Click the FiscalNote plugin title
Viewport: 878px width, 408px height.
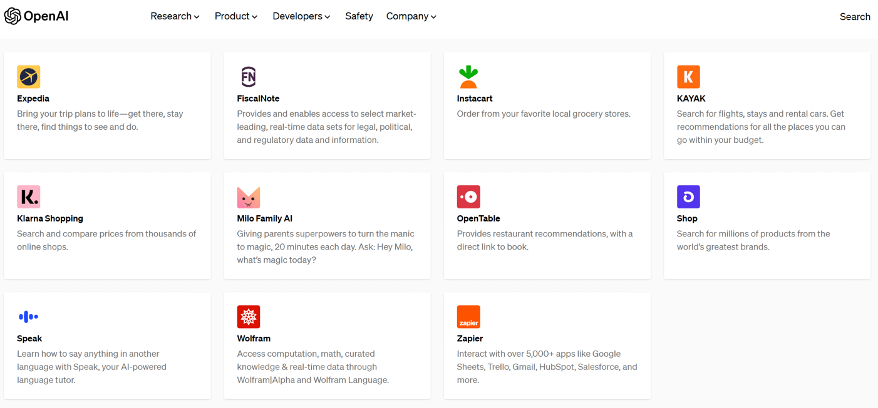pyautogui.click(x=258, y=99)
